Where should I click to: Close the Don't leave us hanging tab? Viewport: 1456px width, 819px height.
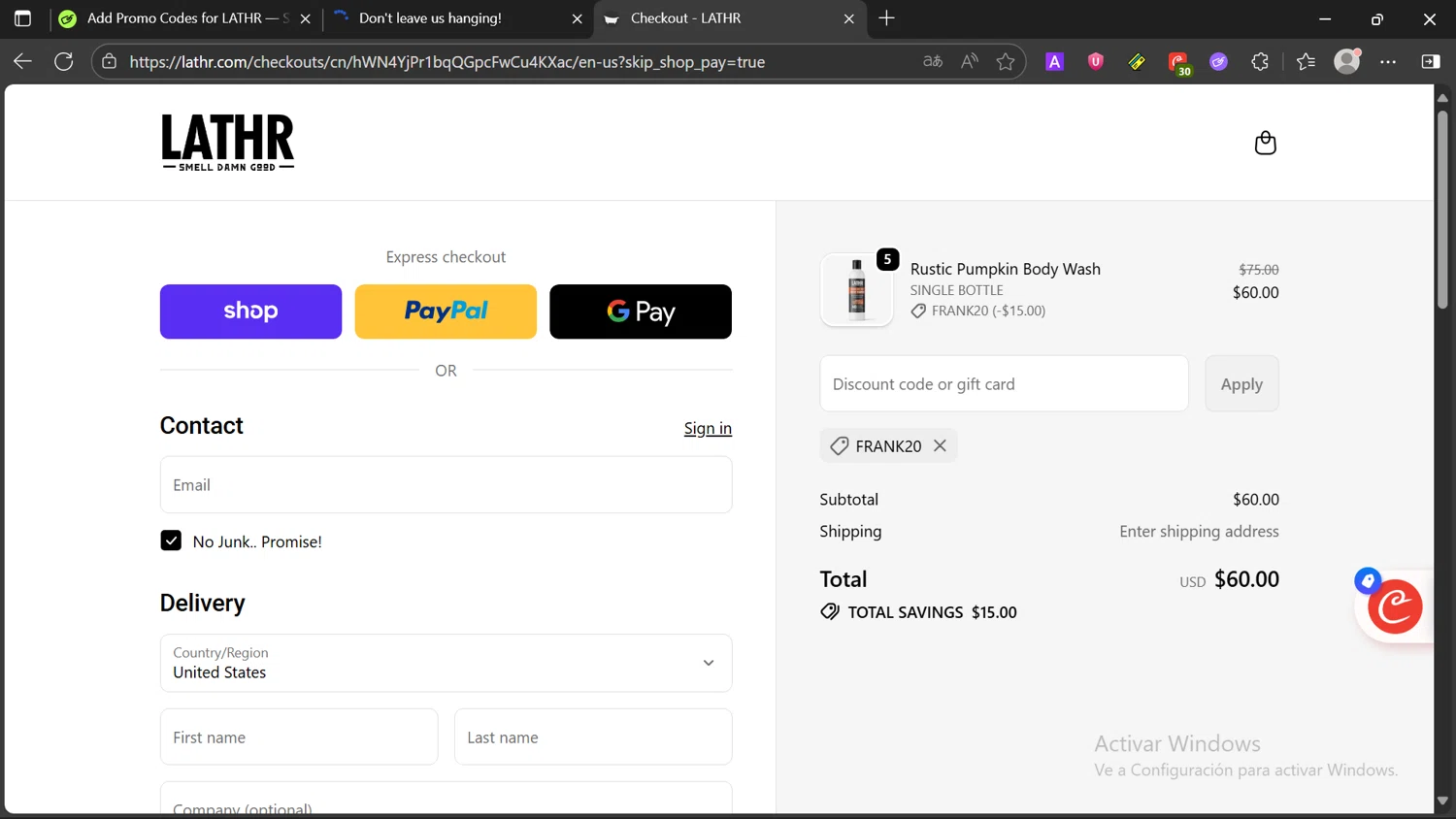click(577, 18)
